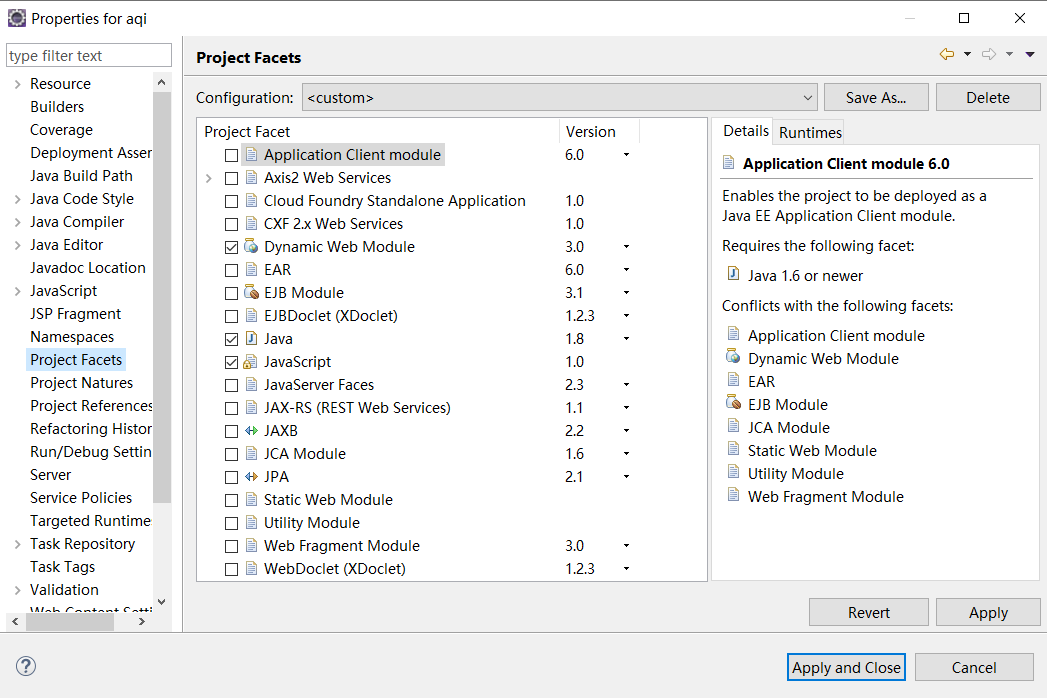The height and width of the screenshot is (698, 1047).
Task: Open Java version dropdown arrow
Action: coord(626,339)
